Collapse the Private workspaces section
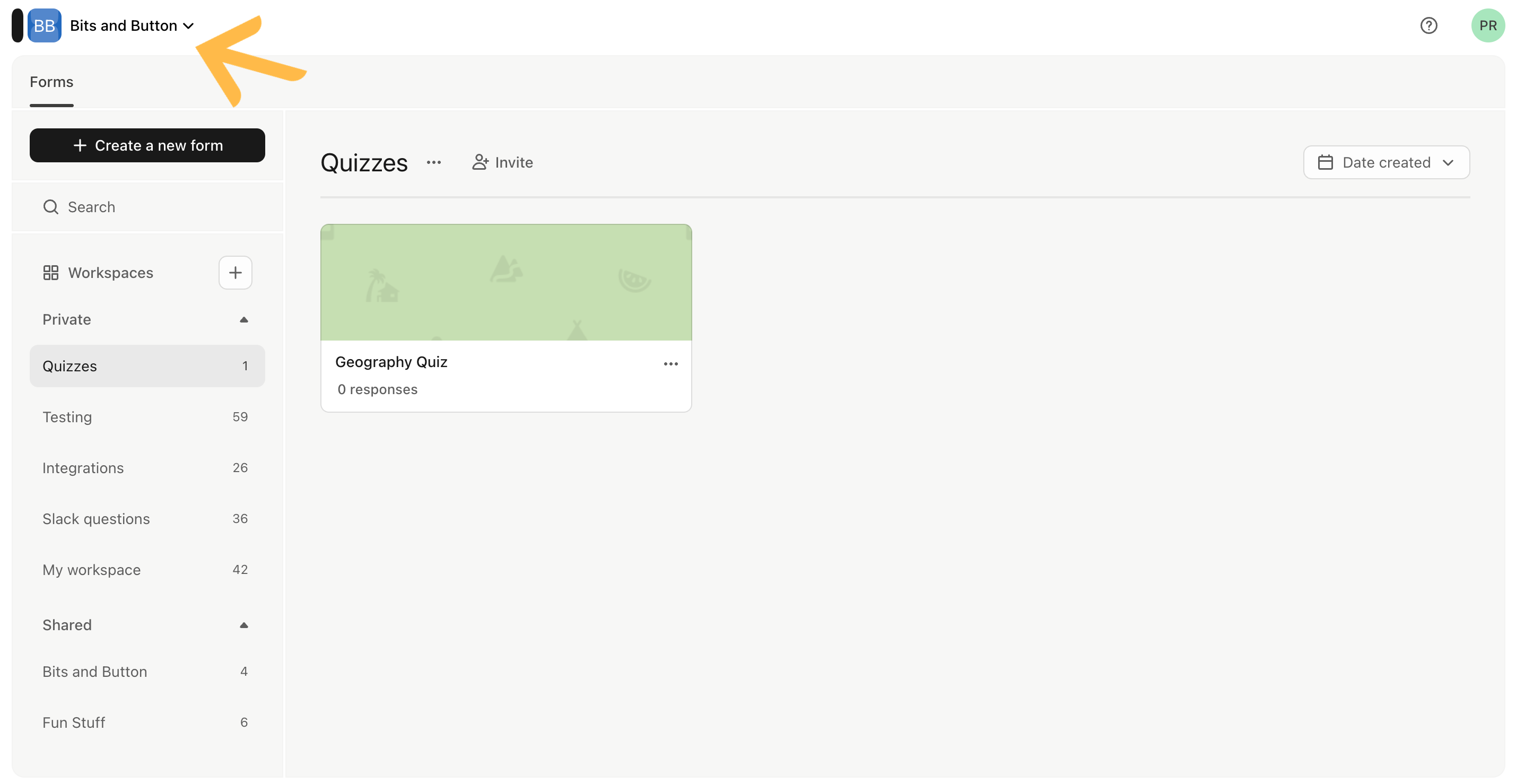Image resolution: width=1516 pixels, height=784 pixels. pyautogui.click(x=243, y=320)
